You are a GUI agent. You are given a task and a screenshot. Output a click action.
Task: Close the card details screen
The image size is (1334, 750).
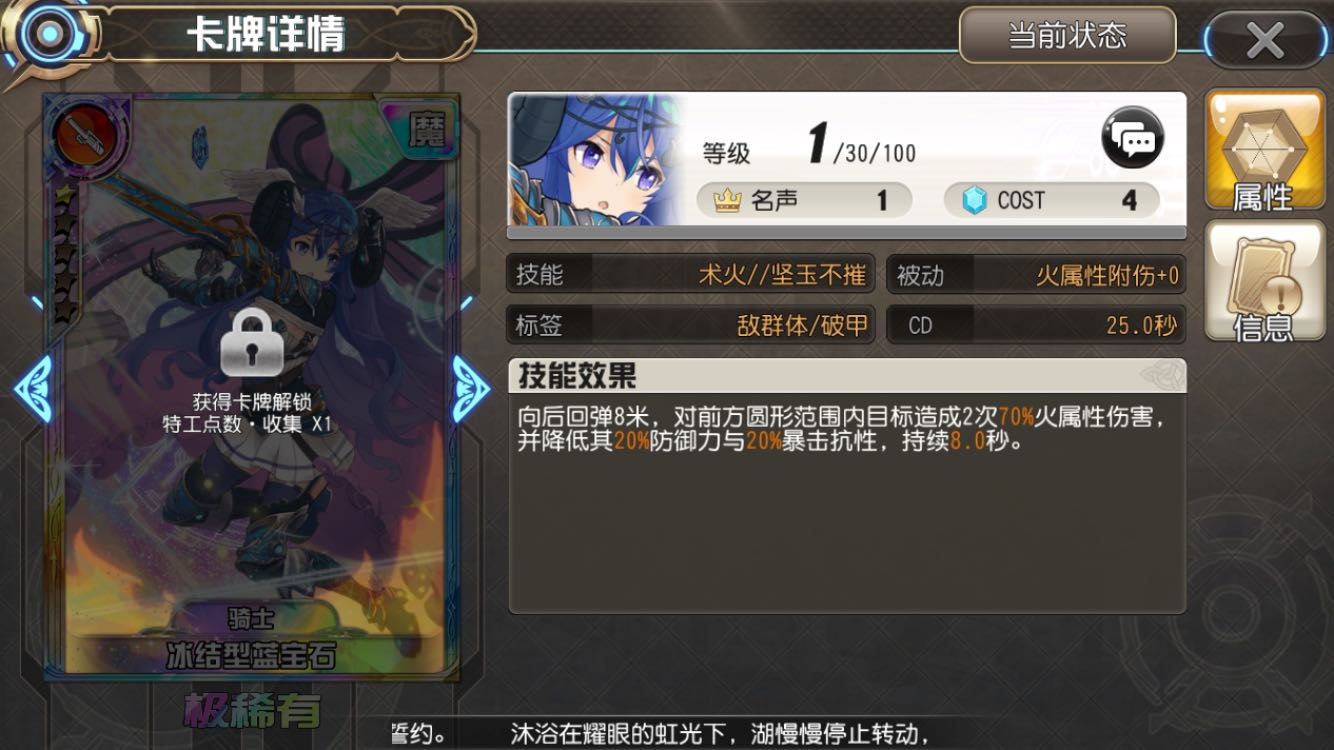1266,40
